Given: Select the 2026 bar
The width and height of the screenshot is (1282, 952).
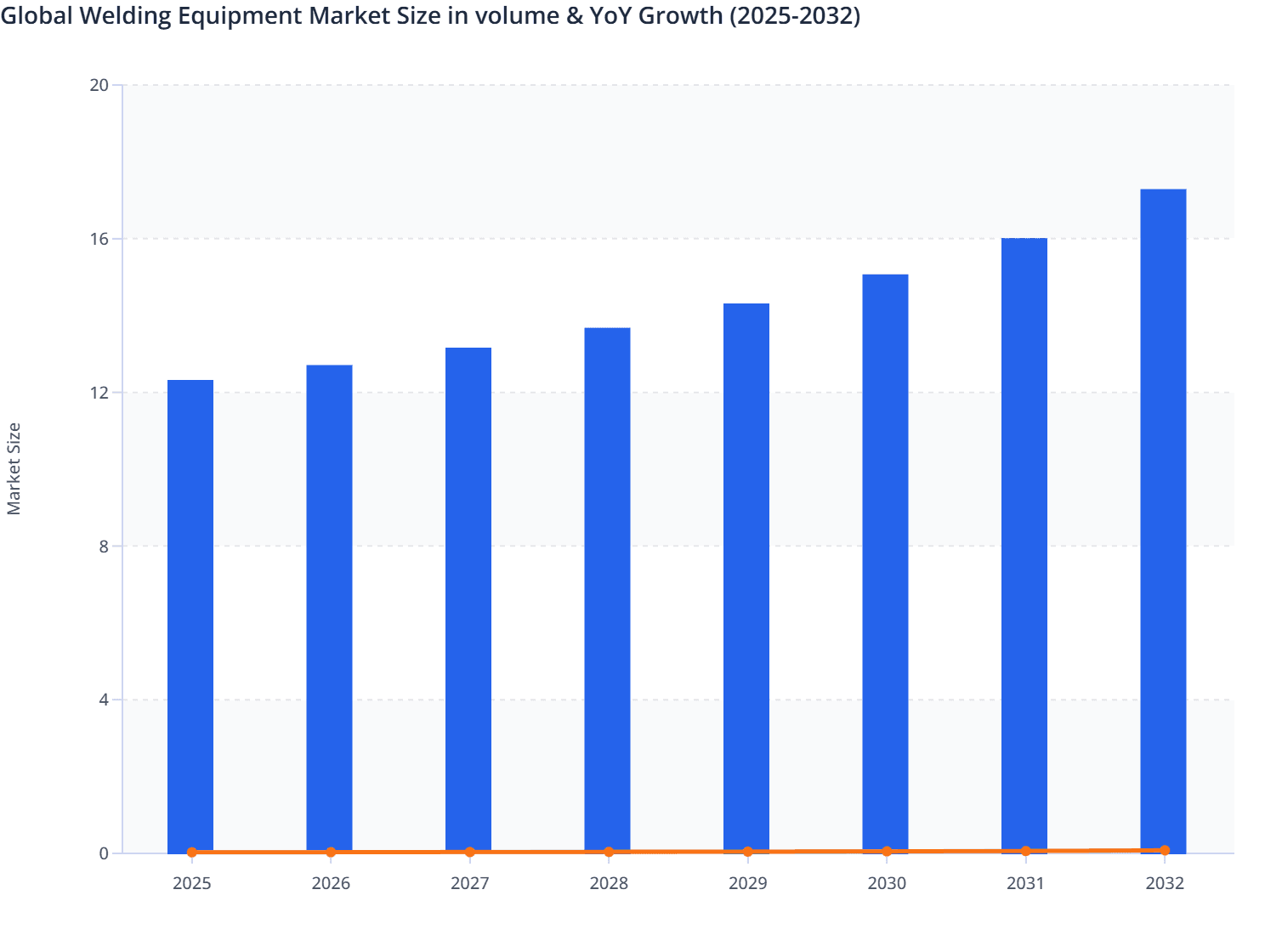Looking at the screenshot, I should (x=330, y=608).
